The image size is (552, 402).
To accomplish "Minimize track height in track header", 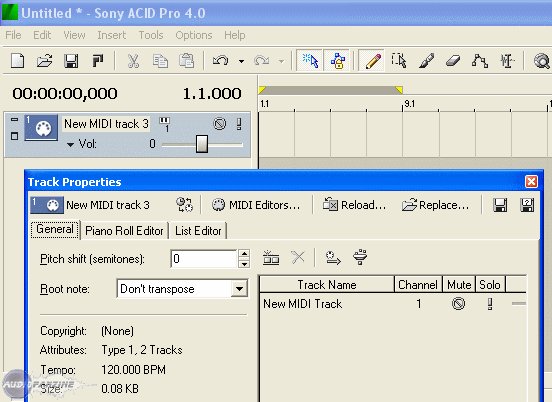I will click(14, 120).
